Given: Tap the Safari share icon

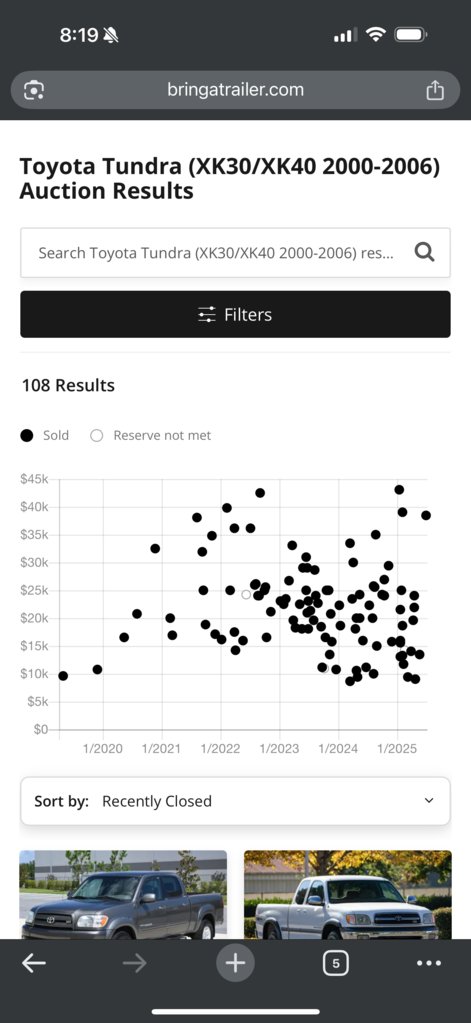Looking at the screenshot, I should [435, 90].
